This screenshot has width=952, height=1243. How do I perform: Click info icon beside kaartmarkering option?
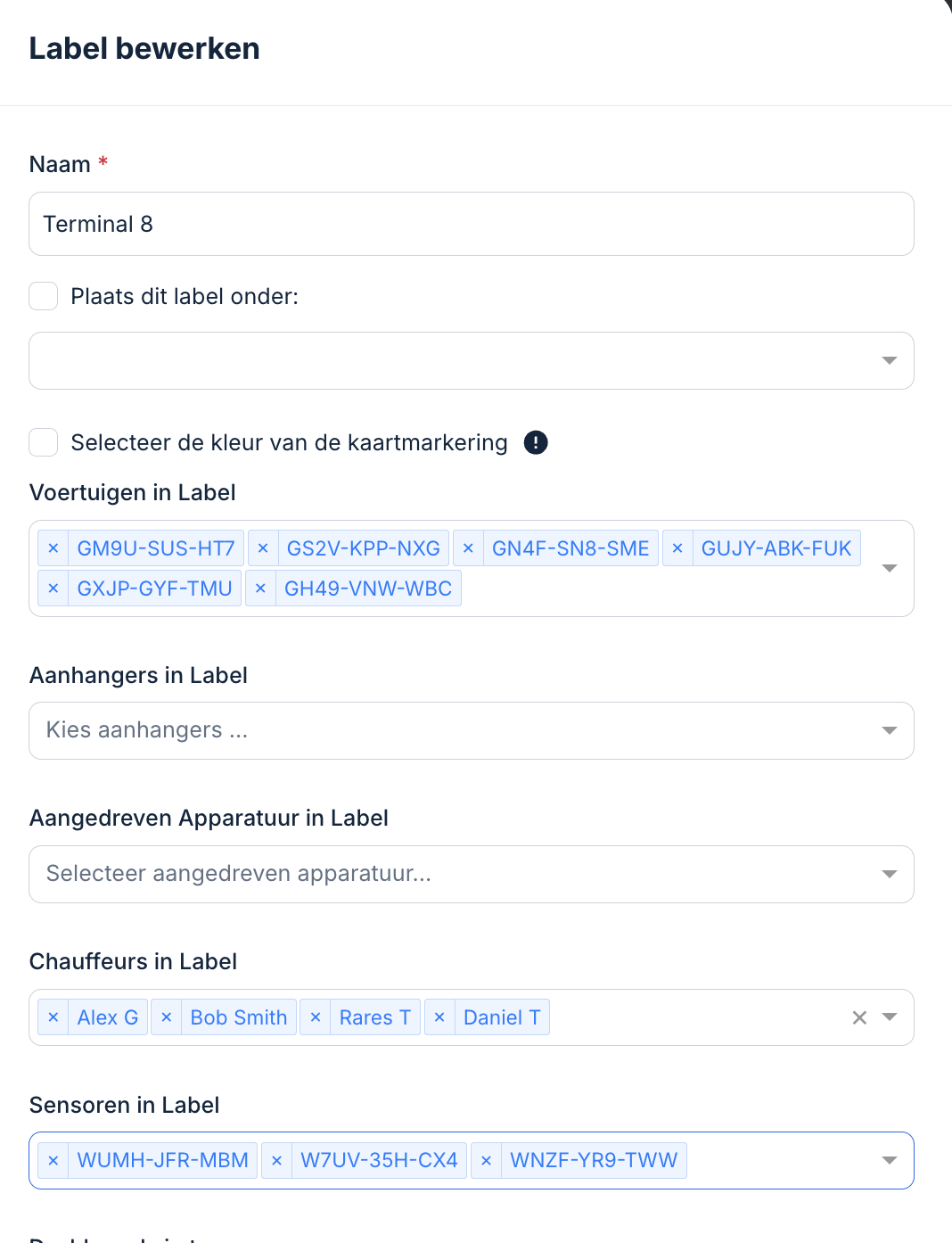(536, 442)
